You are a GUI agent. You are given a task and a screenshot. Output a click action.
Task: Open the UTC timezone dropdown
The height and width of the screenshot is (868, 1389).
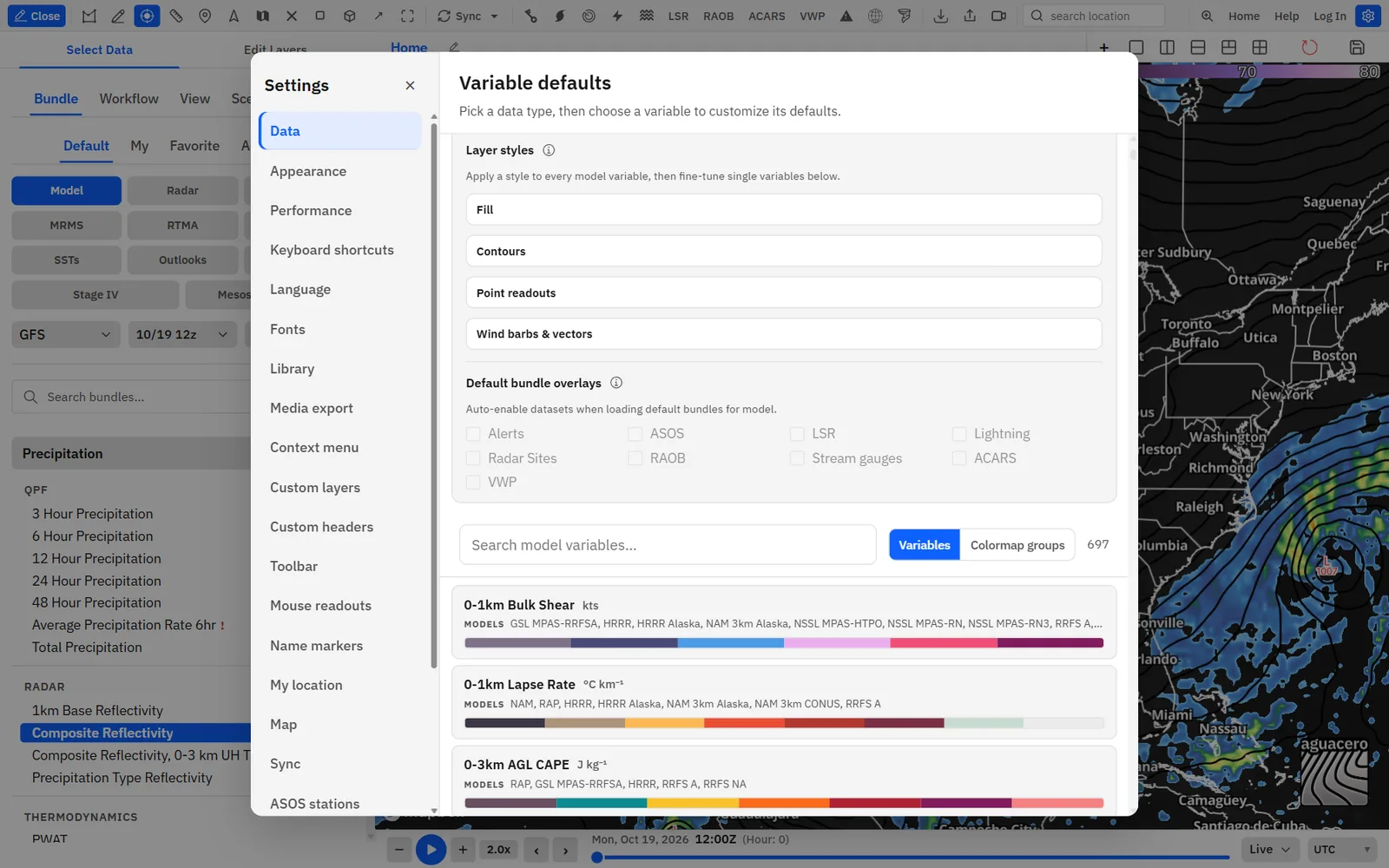coord(1342,849)
